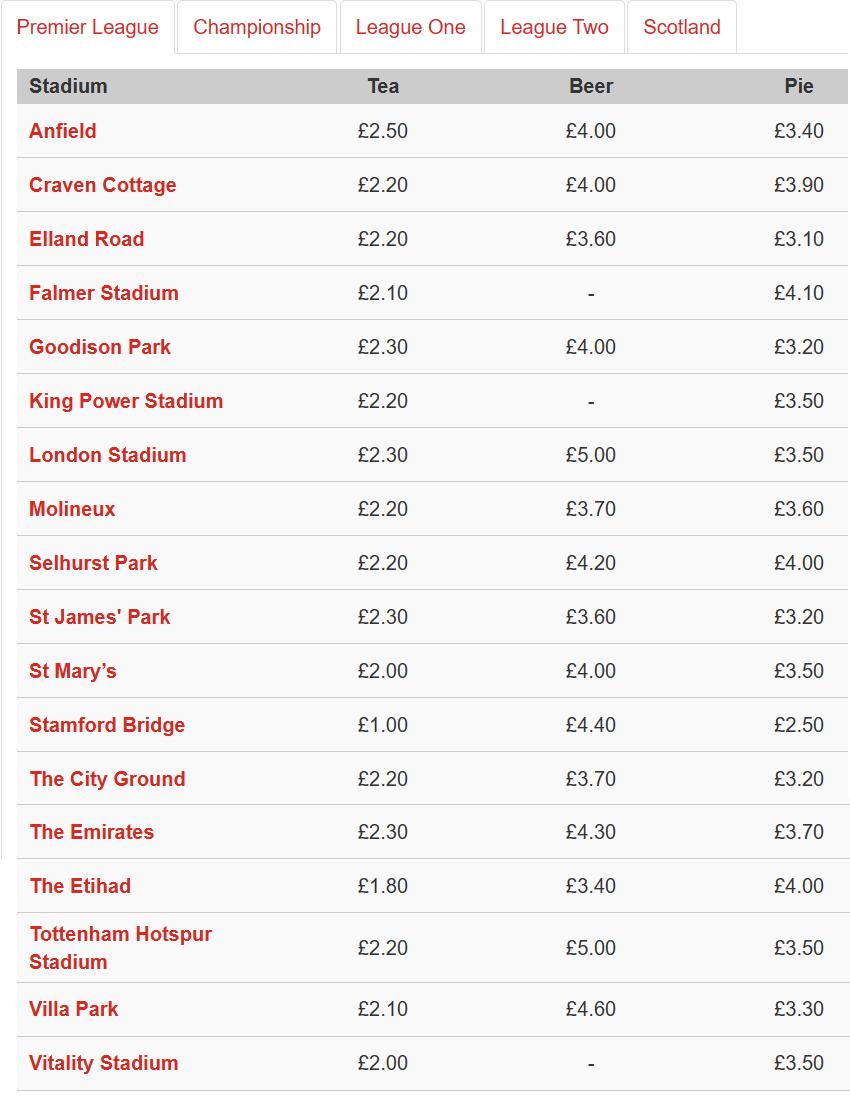
Task: Open the Elland Road link
Action: (87, 239)
